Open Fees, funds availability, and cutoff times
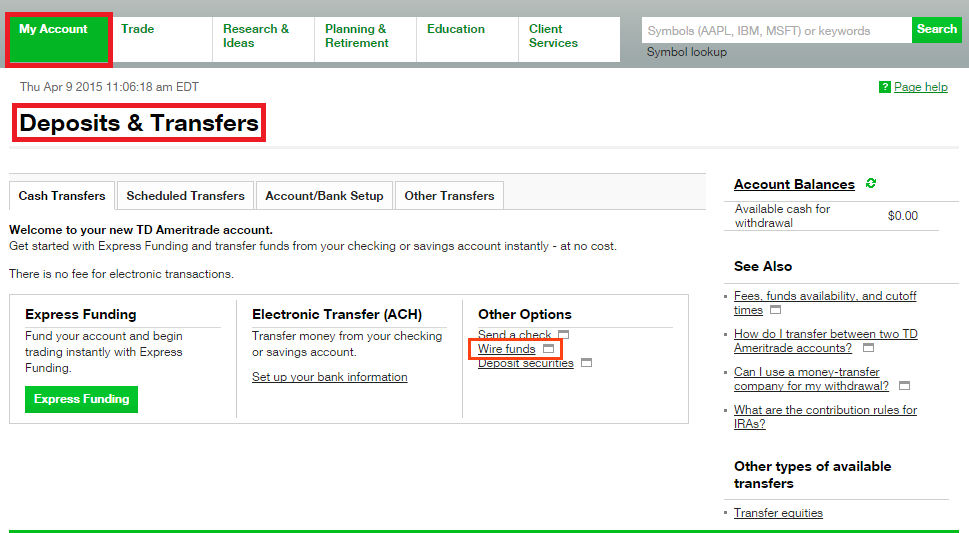 tap(825, 303)
